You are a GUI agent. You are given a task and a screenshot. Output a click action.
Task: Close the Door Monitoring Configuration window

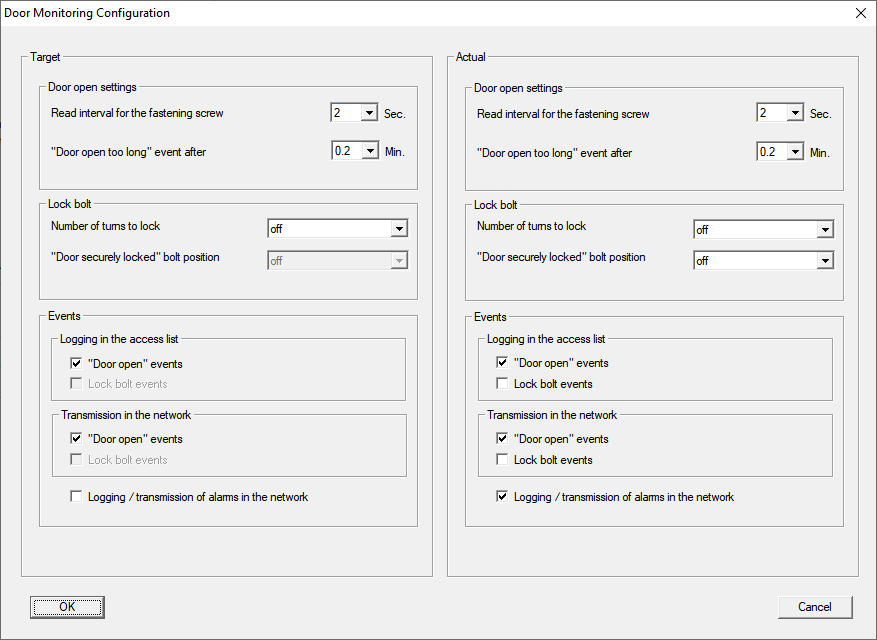860,13
